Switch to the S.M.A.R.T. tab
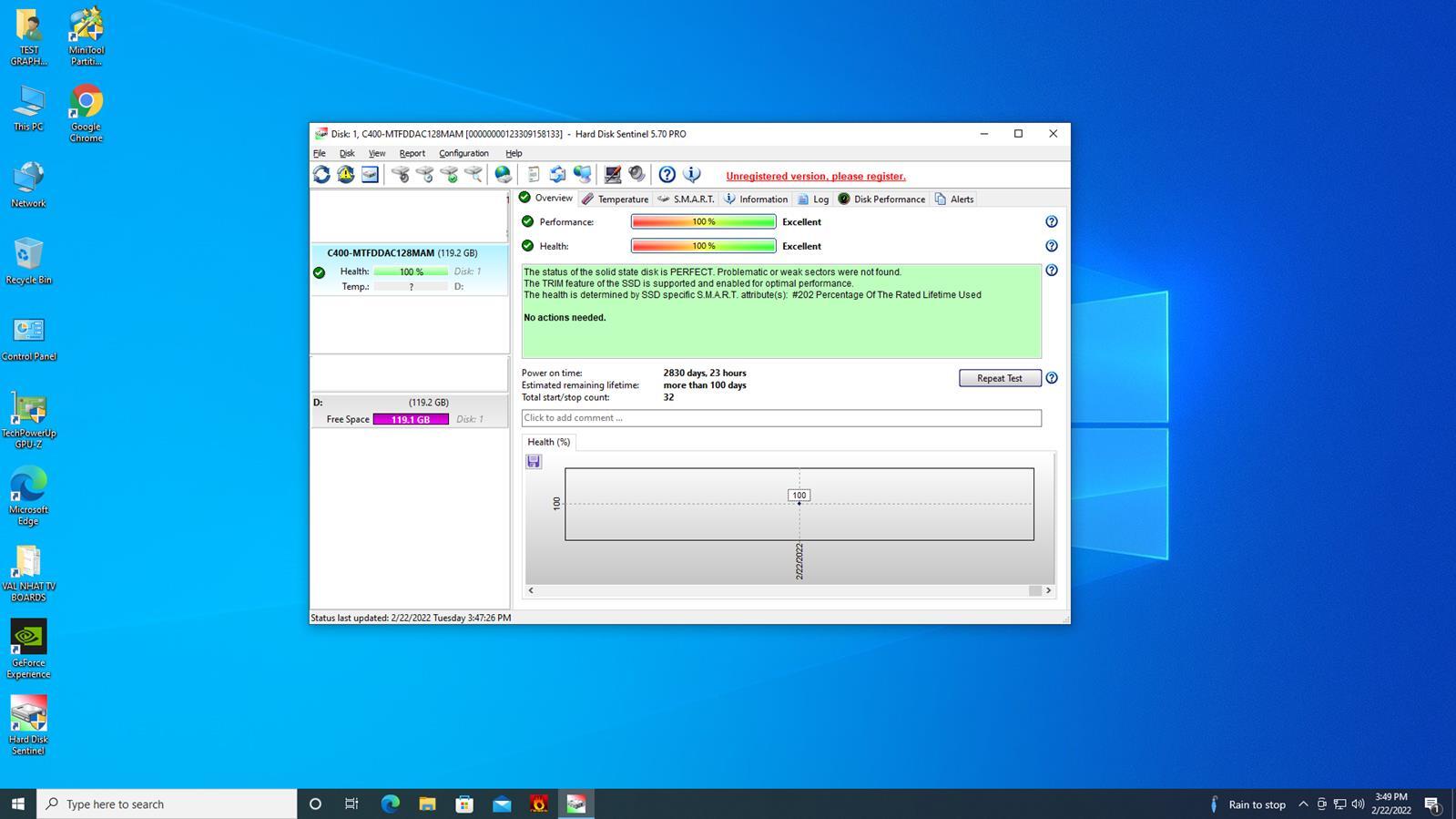The image size is (1456, 819). 686,199
